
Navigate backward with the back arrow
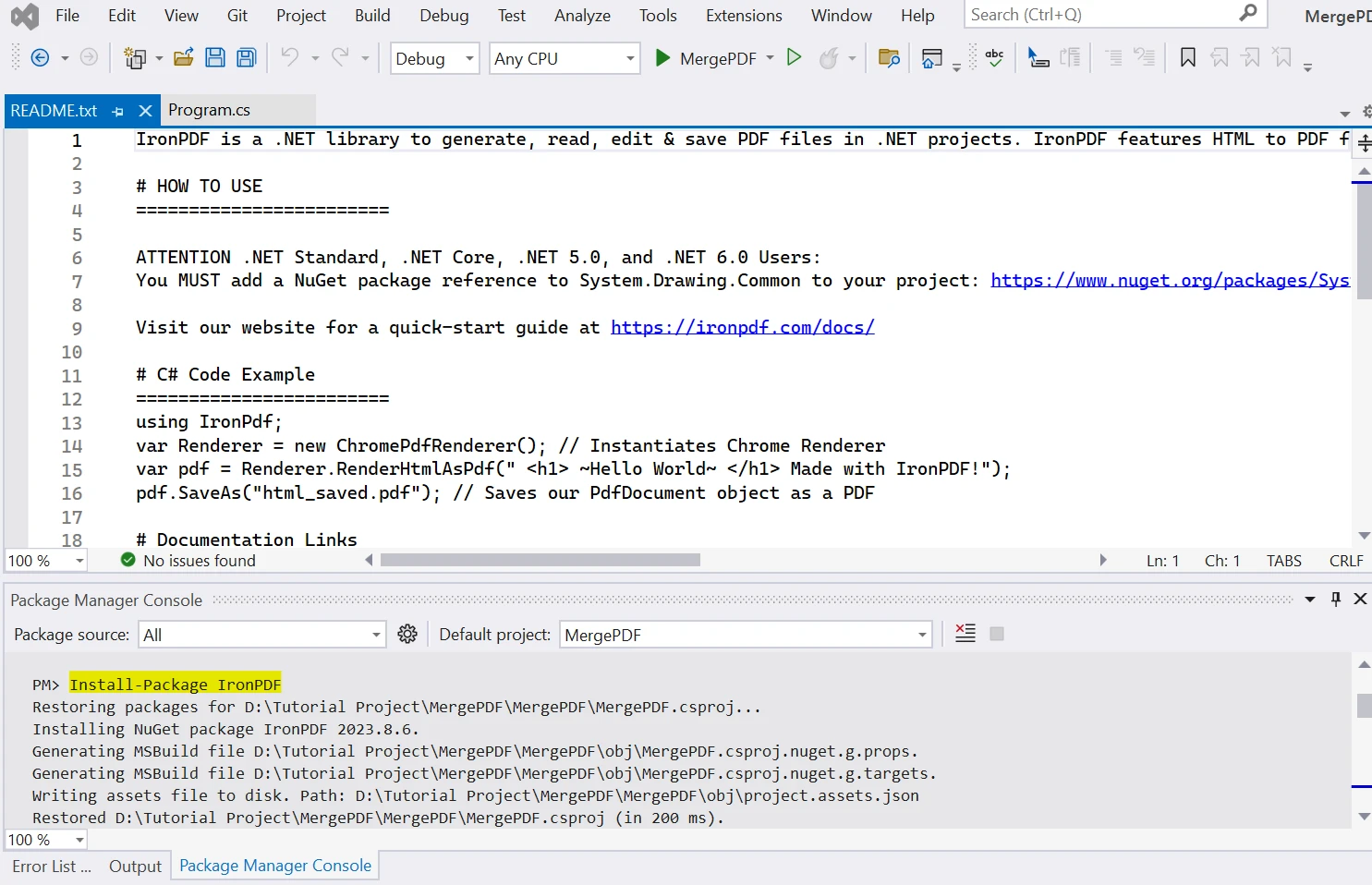[x=40, y=58]
